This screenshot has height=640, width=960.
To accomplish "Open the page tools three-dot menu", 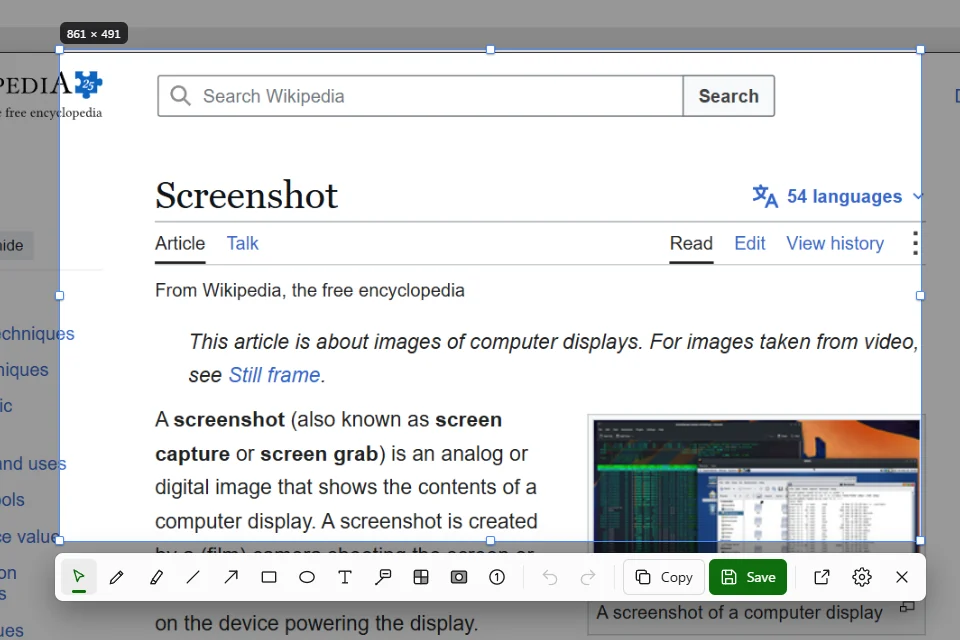I will [915, 243].
